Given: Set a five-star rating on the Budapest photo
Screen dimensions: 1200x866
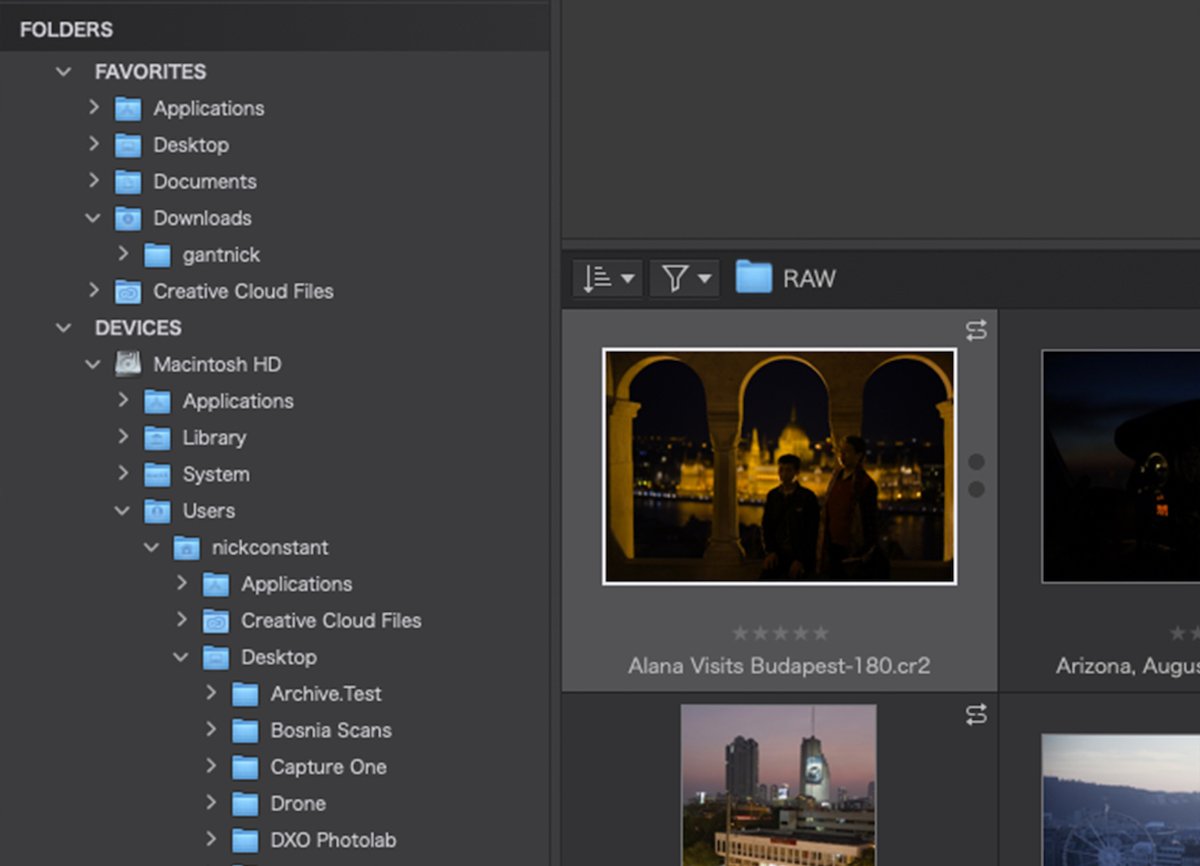Looking at the screenshot, I should click(x=823, y=632).
